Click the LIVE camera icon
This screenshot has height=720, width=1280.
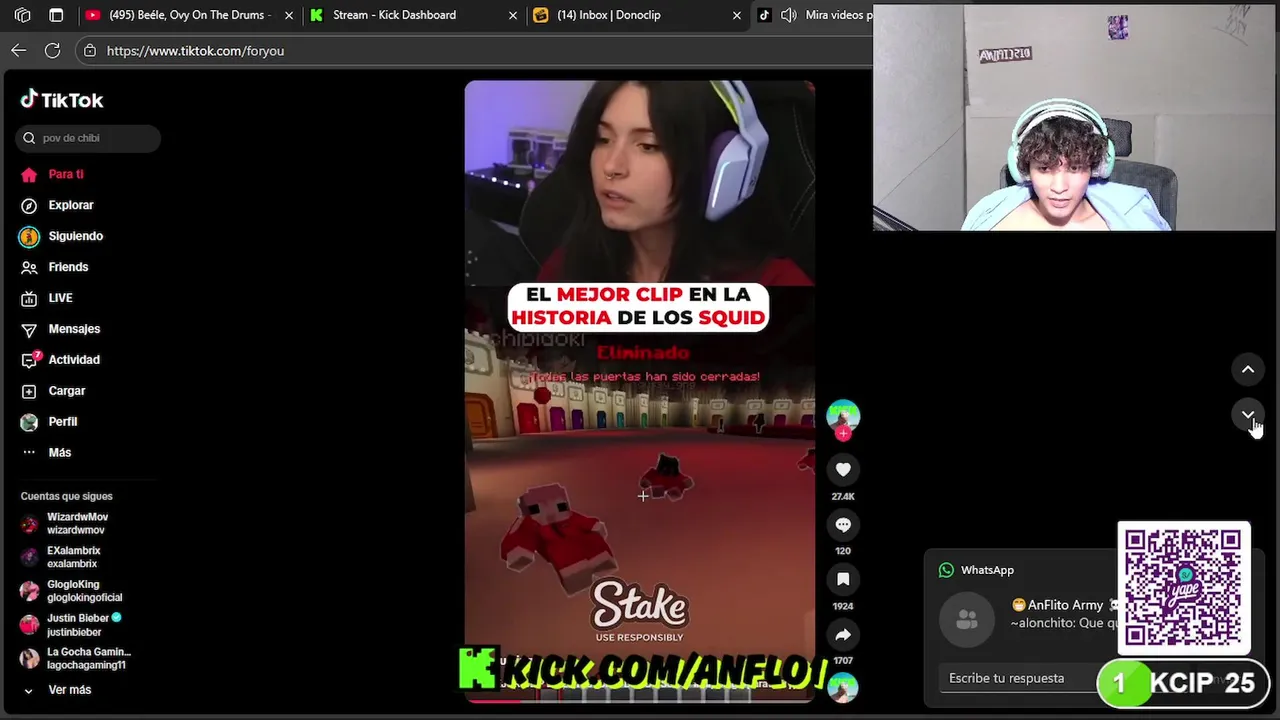point(29,298)
